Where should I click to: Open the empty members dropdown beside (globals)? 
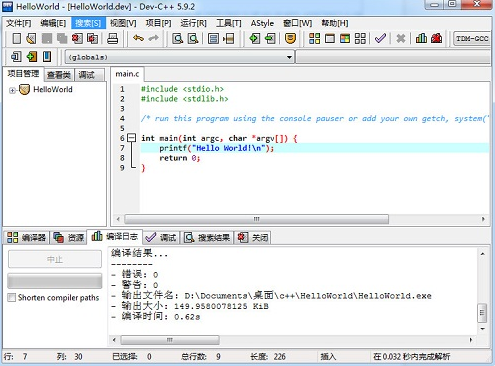click(x=393, y=57)
